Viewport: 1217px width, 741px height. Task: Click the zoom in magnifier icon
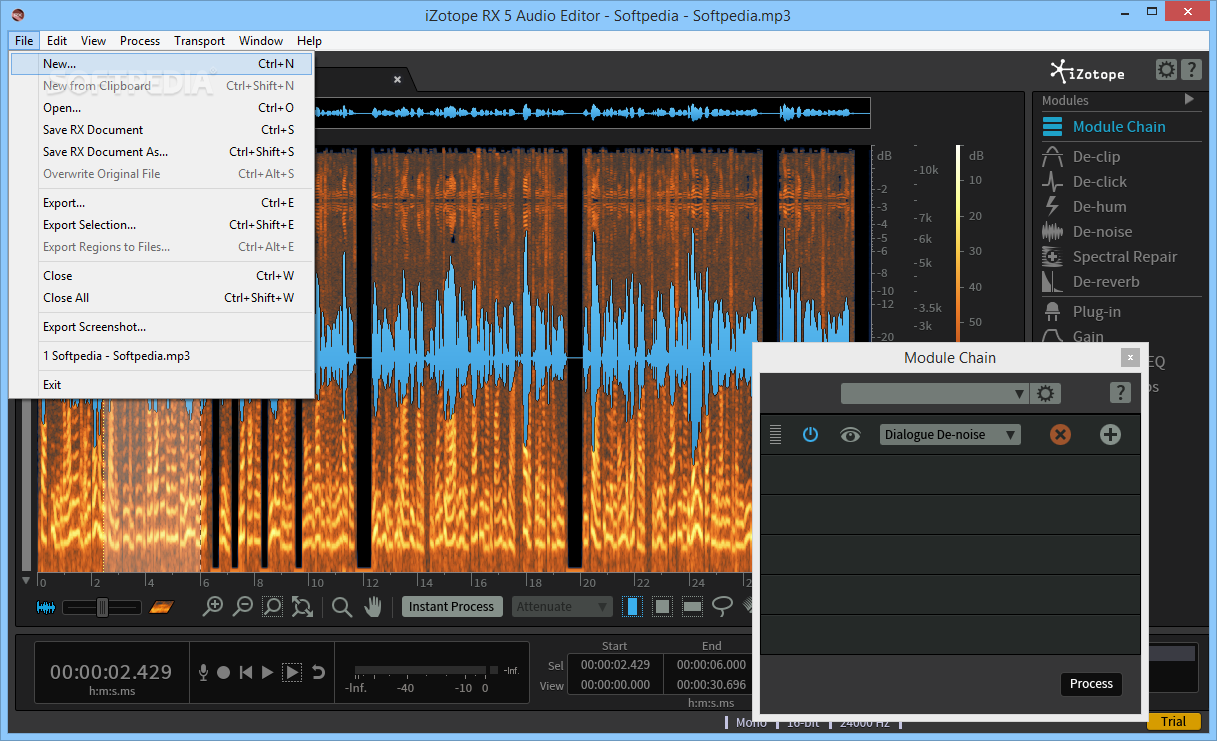pyautogui.click(x=213, y=606)
